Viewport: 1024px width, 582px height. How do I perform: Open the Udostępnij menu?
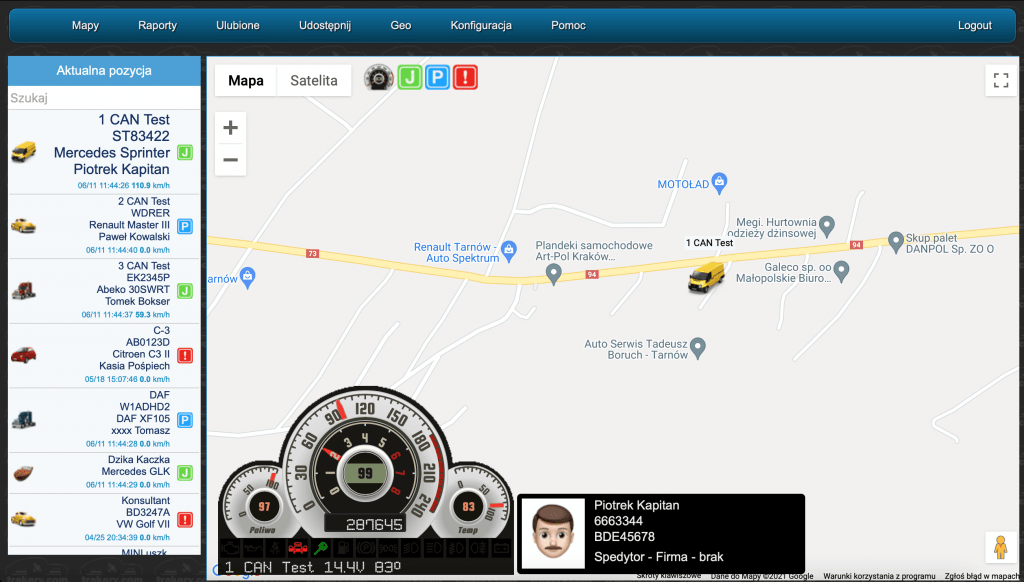(325, 25)
